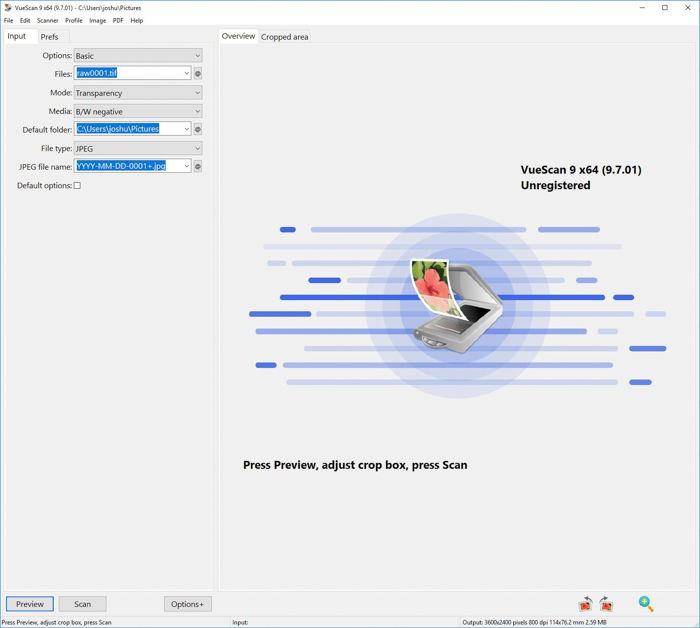Click the Scan button

pos(83,604)
